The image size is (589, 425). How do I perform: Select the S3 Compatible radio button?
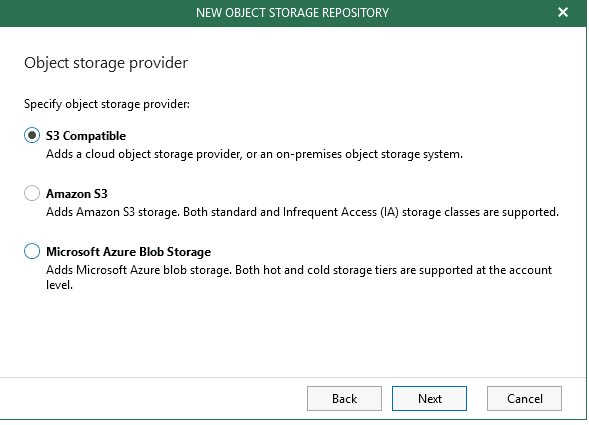pyautogui.click(x=32, y=135)
